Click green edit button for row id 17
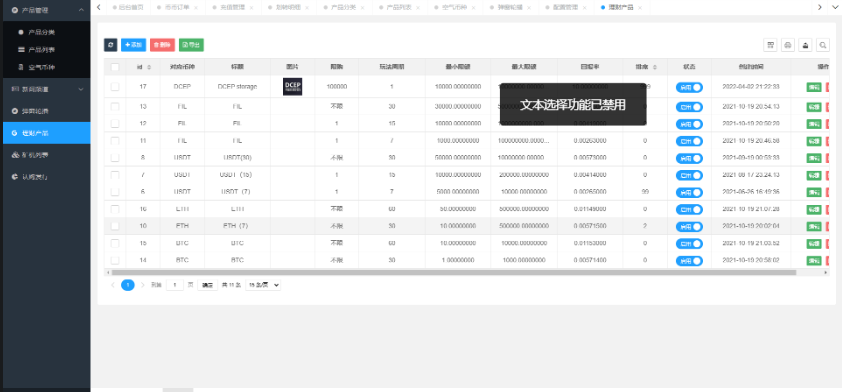 pyautogui.click(x=814, y=87)
